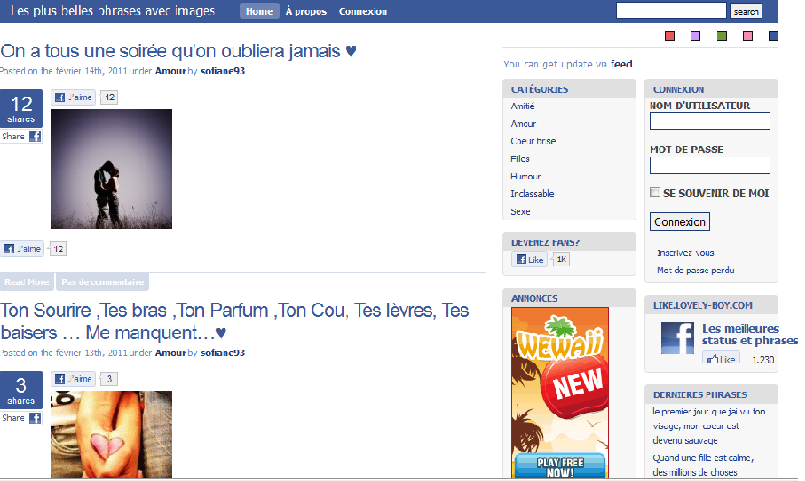Viewport: 805px width, 481px height.
Task: Open the Cœur brisé category
Action: (533, 141)
